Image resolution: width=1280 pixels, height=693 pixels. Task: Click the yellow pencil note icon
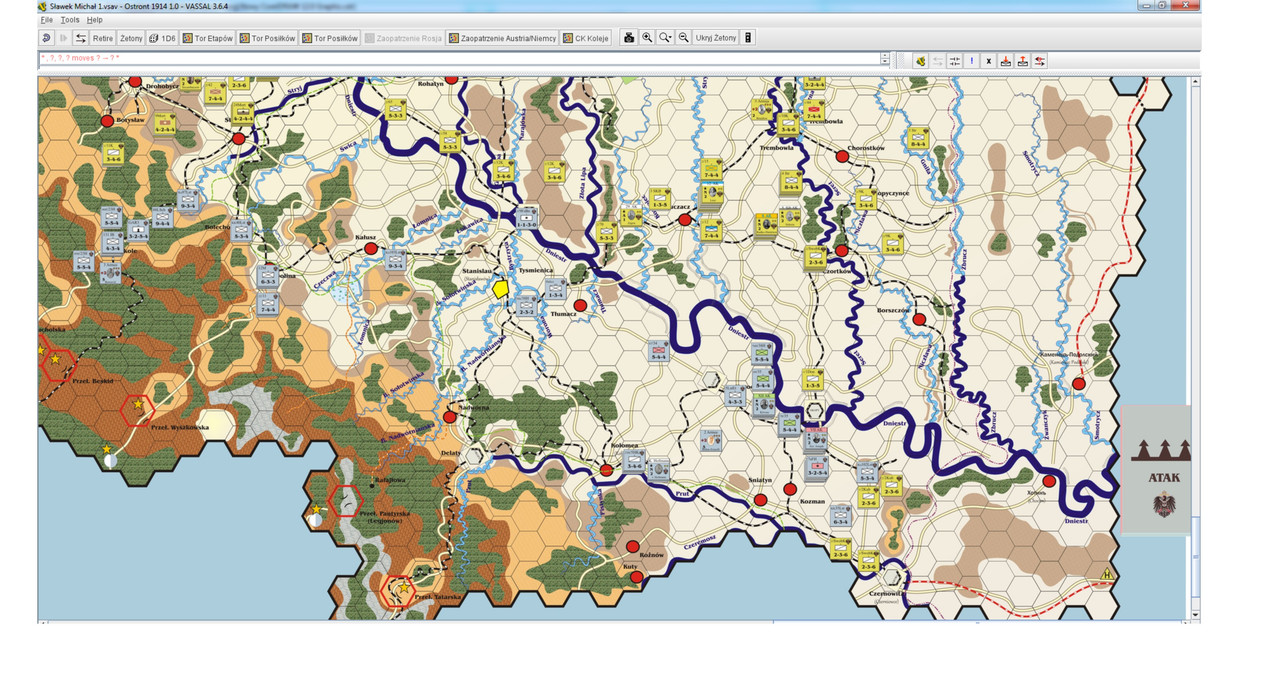920,61
